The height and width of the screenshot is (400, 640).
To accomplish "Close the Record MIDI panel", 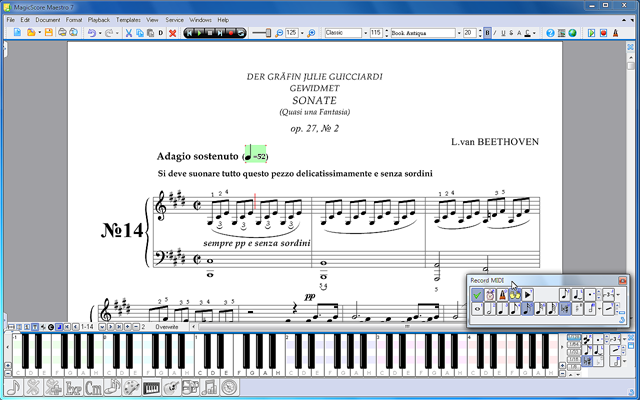I will point(622,280).
